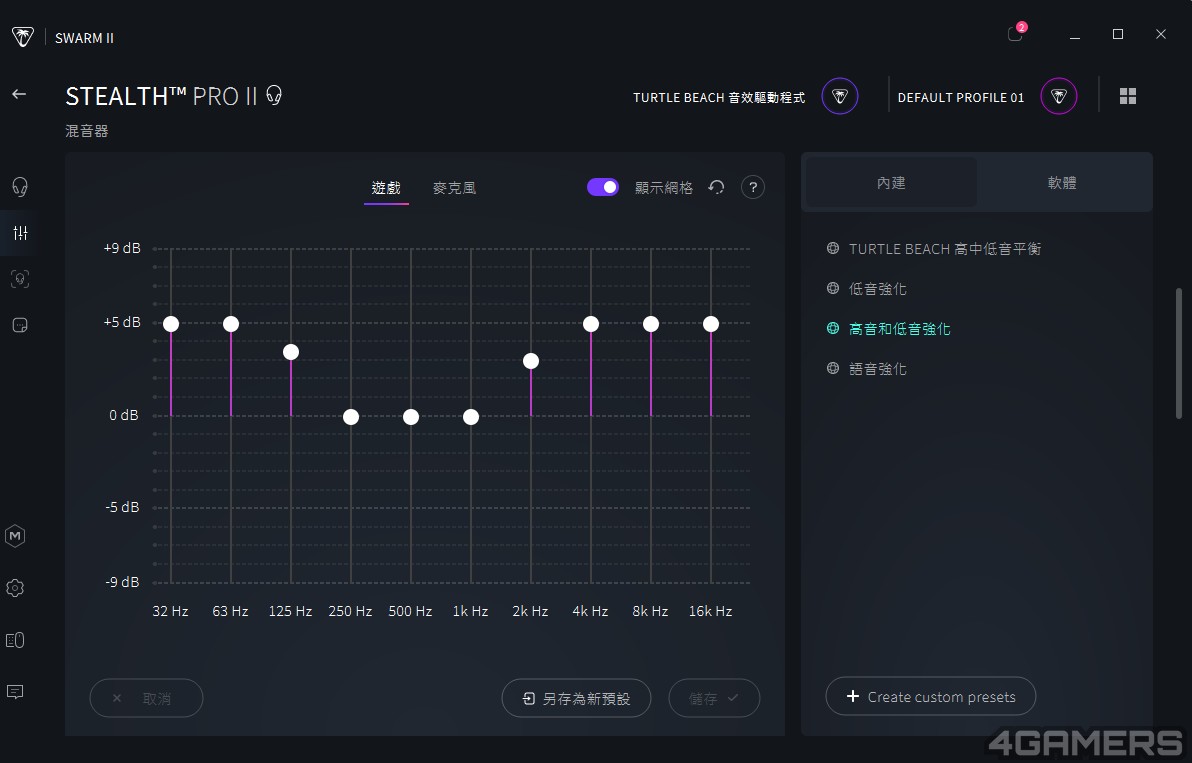Click the headset icon next to STEALTH PRO II
The image size is (1192, 763).
(x=274, y=95)
